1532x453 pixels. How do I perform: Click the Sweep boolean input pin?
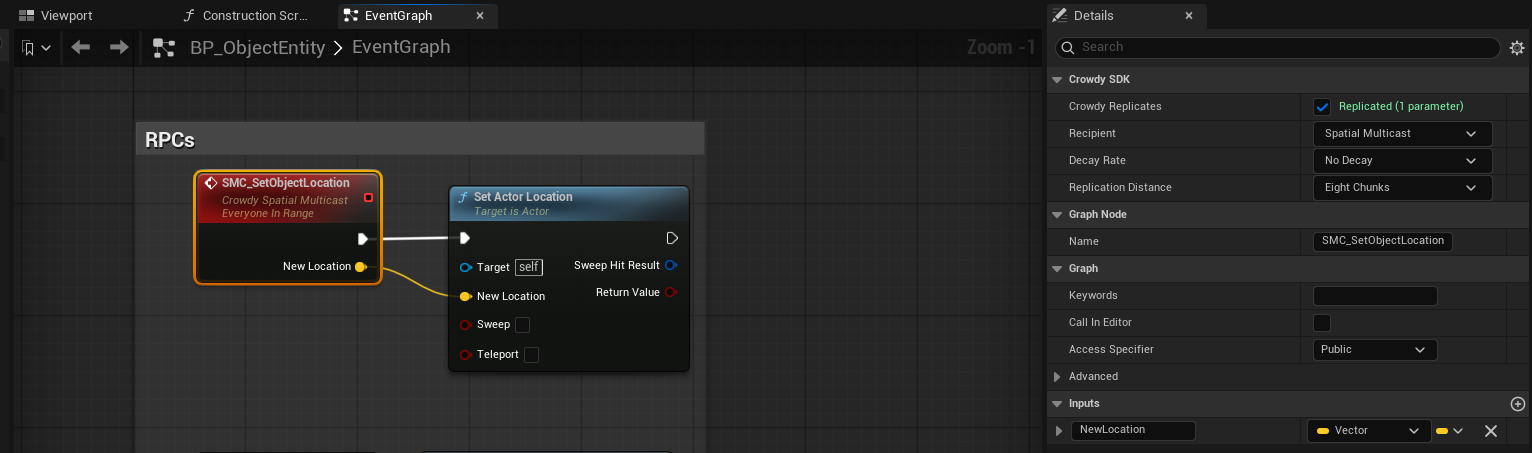point(465,325)
